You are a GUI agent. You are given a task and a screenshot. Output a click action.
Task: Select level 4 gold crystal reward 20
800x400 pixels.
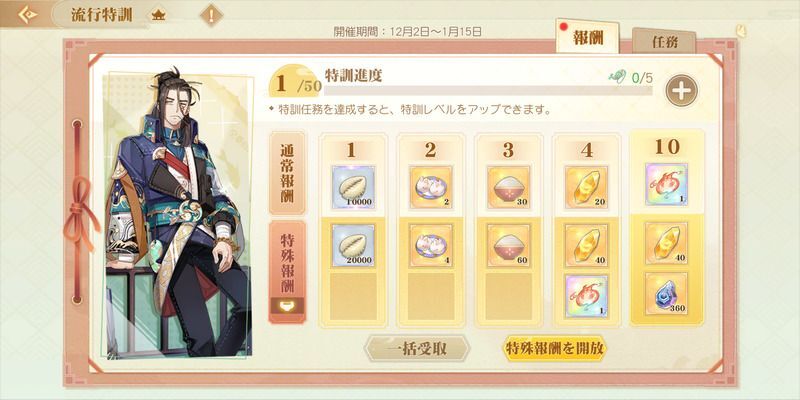587,187
